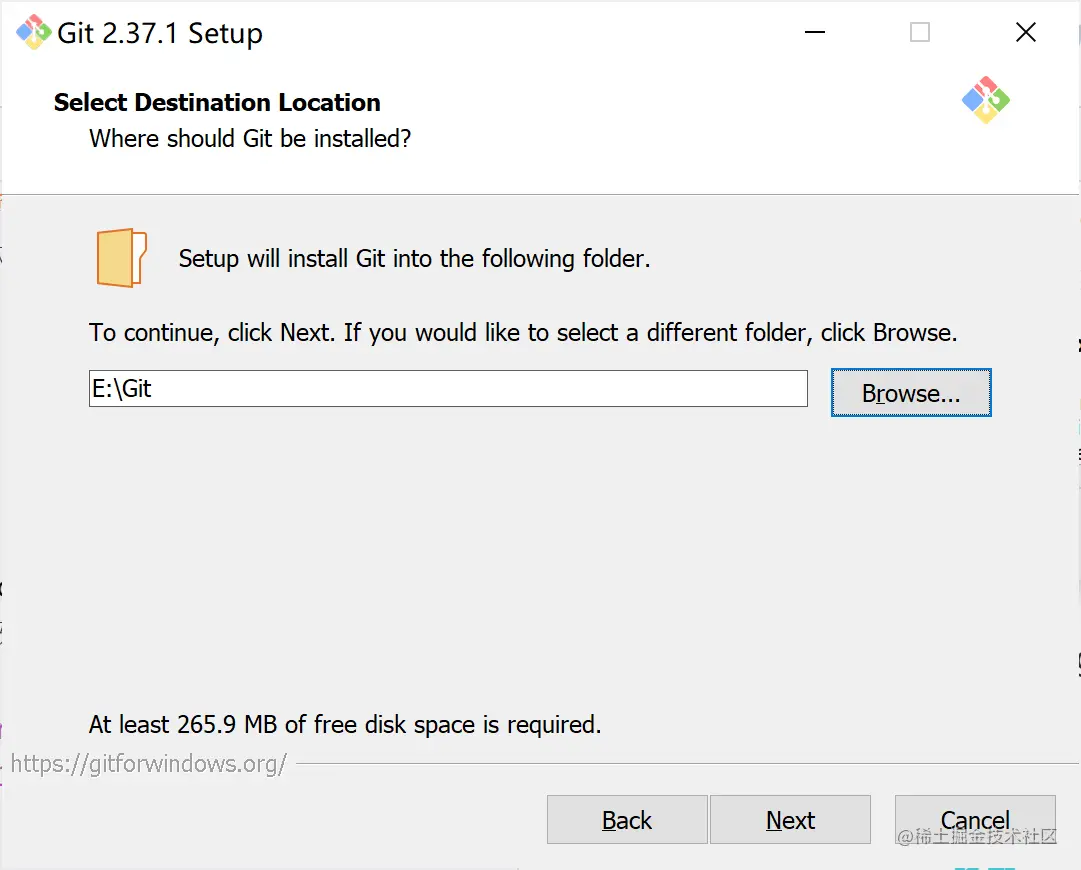The height and width of the screenshot is (870, 1081).
Task: Focus the destination path field E:\Git
Action: click(x=448, y=389)
